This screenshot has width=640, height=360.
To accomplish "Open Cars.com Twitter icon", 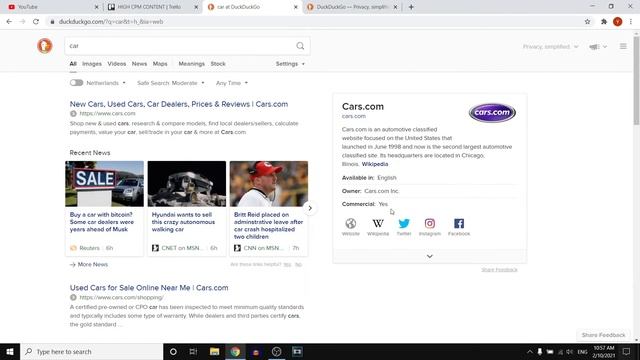I will click(x=404, y=223).
